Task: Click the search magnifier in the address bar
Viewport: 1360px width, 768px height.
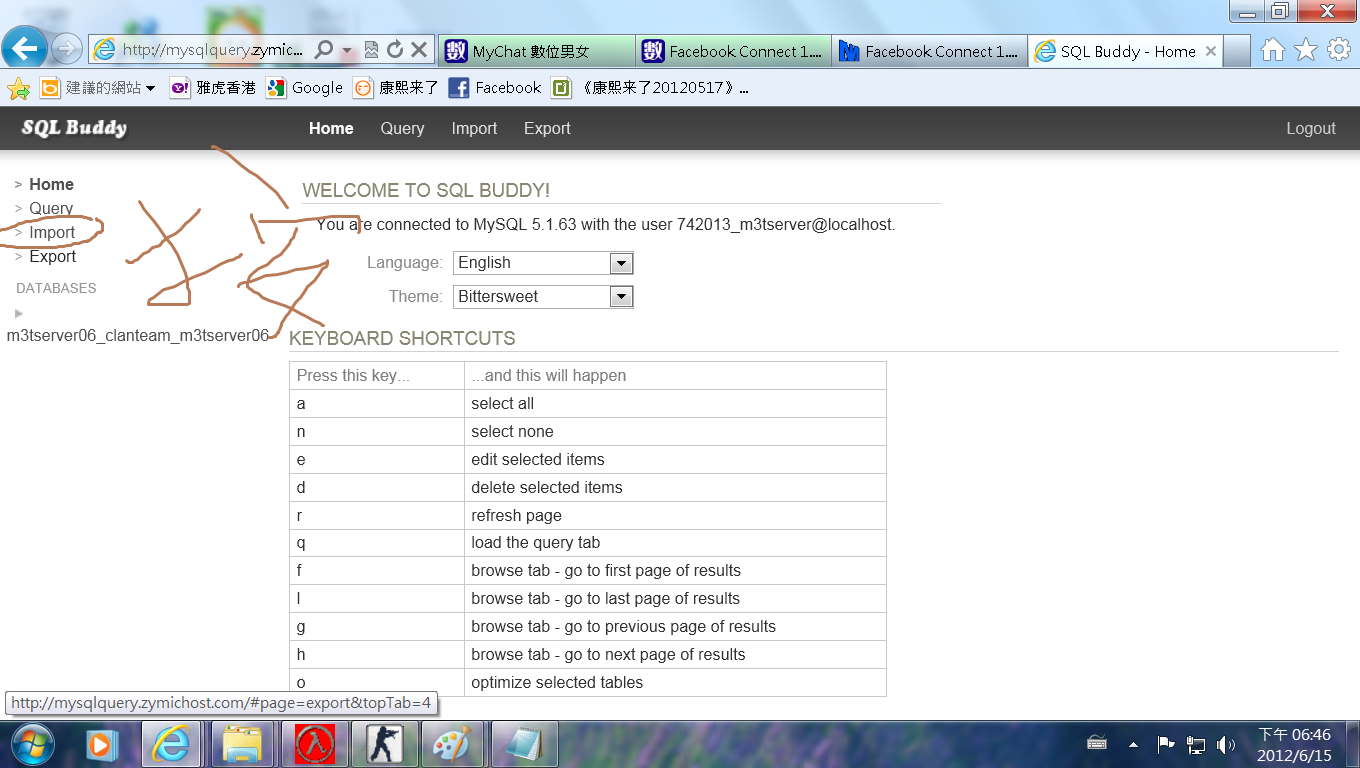Action: [324, 49]
